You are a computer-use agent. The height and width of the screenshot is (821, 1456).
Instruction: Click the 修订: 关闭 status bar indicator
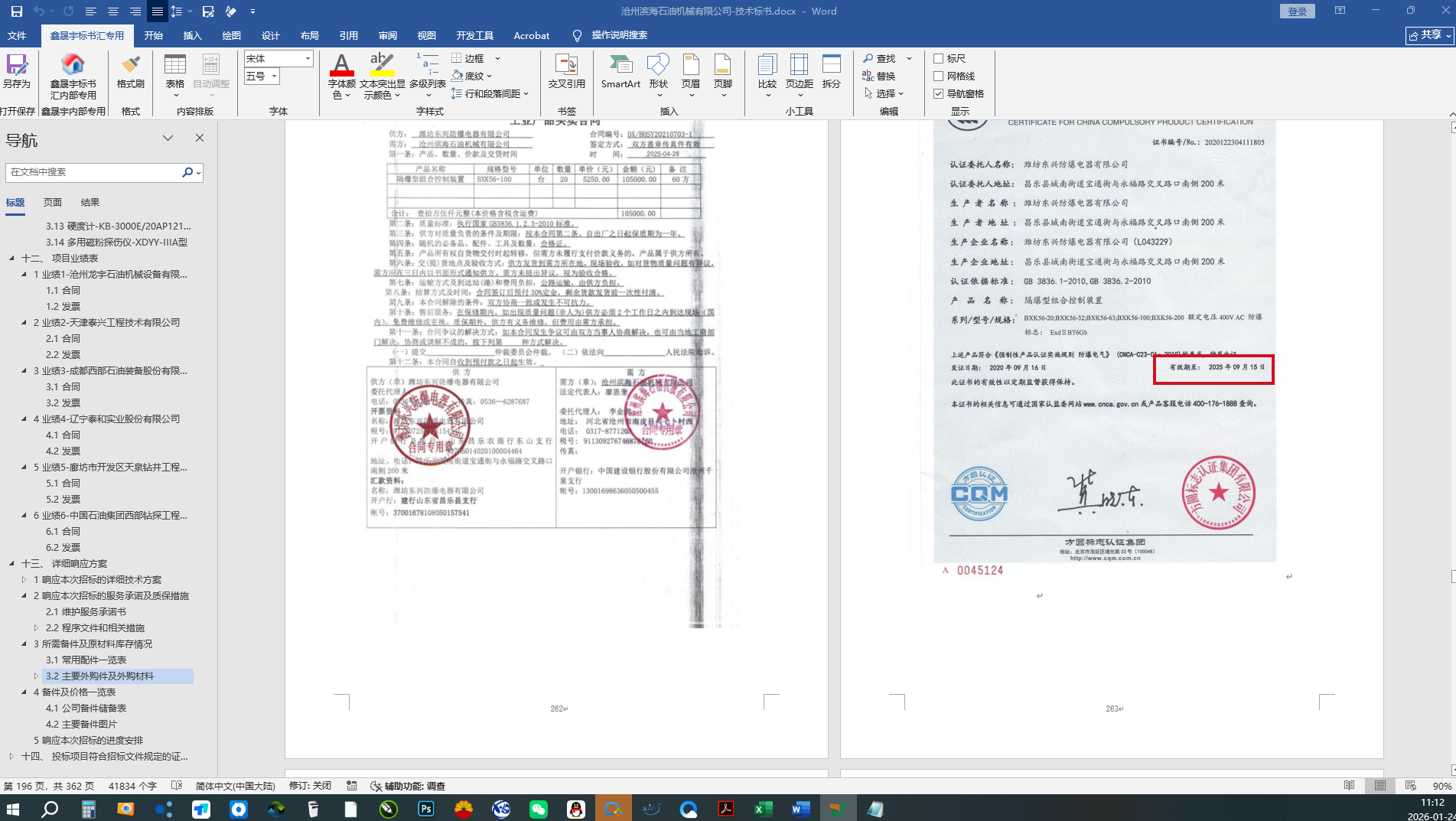(x=310, y=786)
